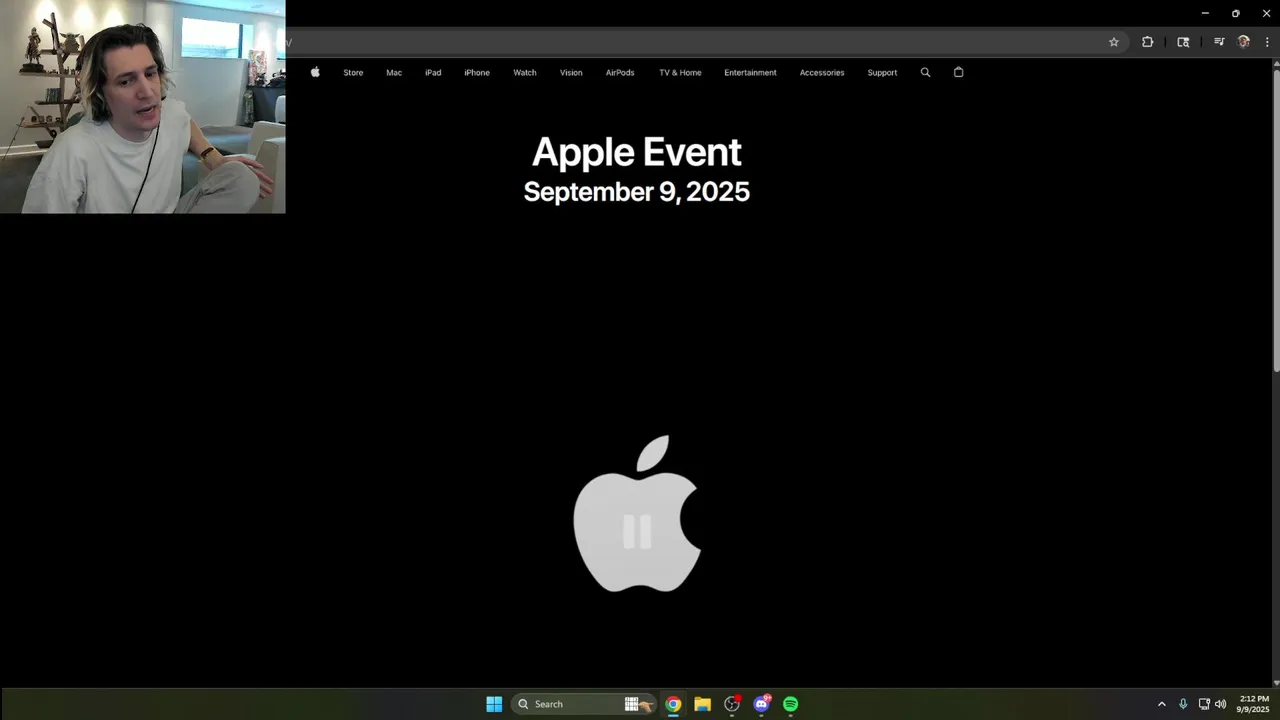Go to the TV & Home nav link
1280x720 pixels.
click(x=680, y=72)
